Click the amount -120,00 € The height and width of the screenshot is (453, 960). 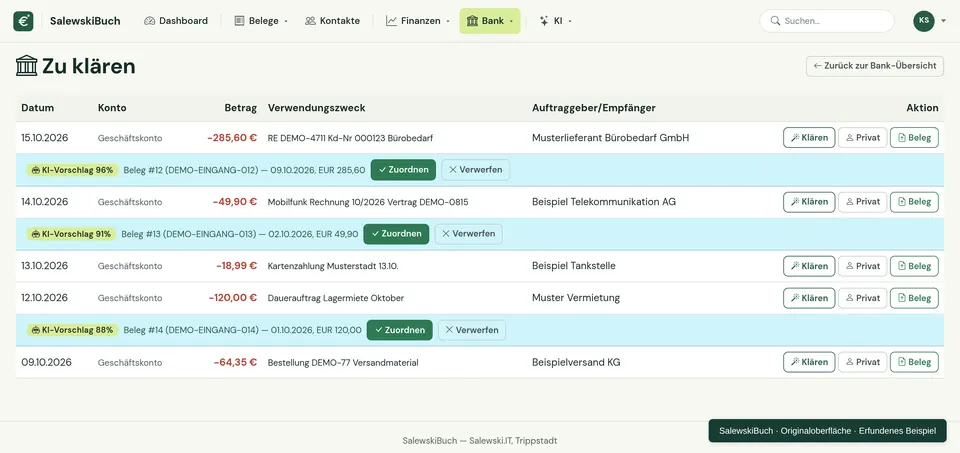point(233,298)
